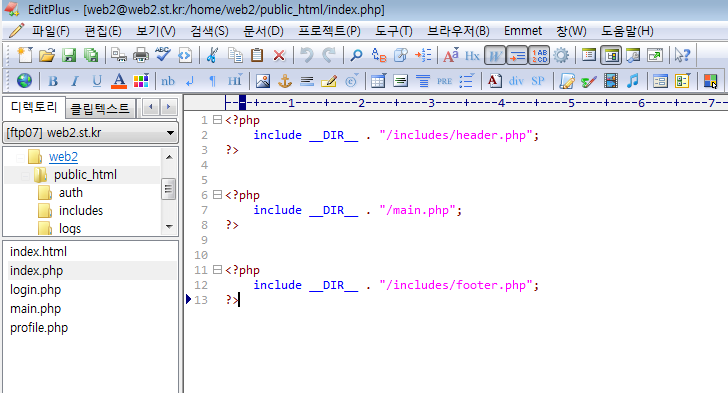Cut selection with scissors icon

pos(212,55)
